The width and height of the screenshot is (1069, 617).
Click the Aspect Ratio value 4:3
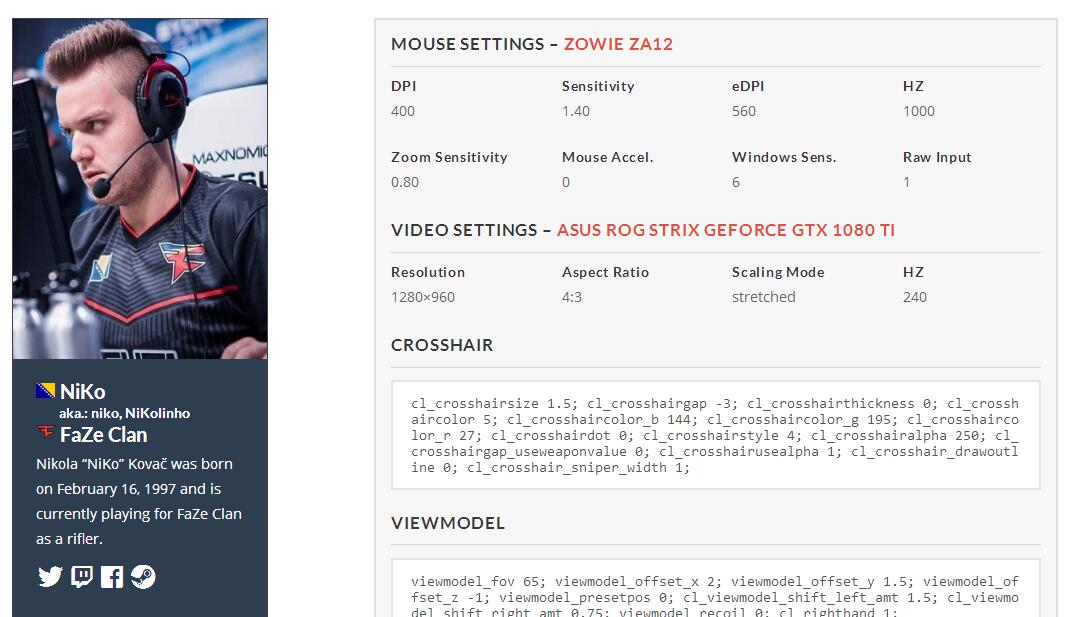click(x=571, y=297)
